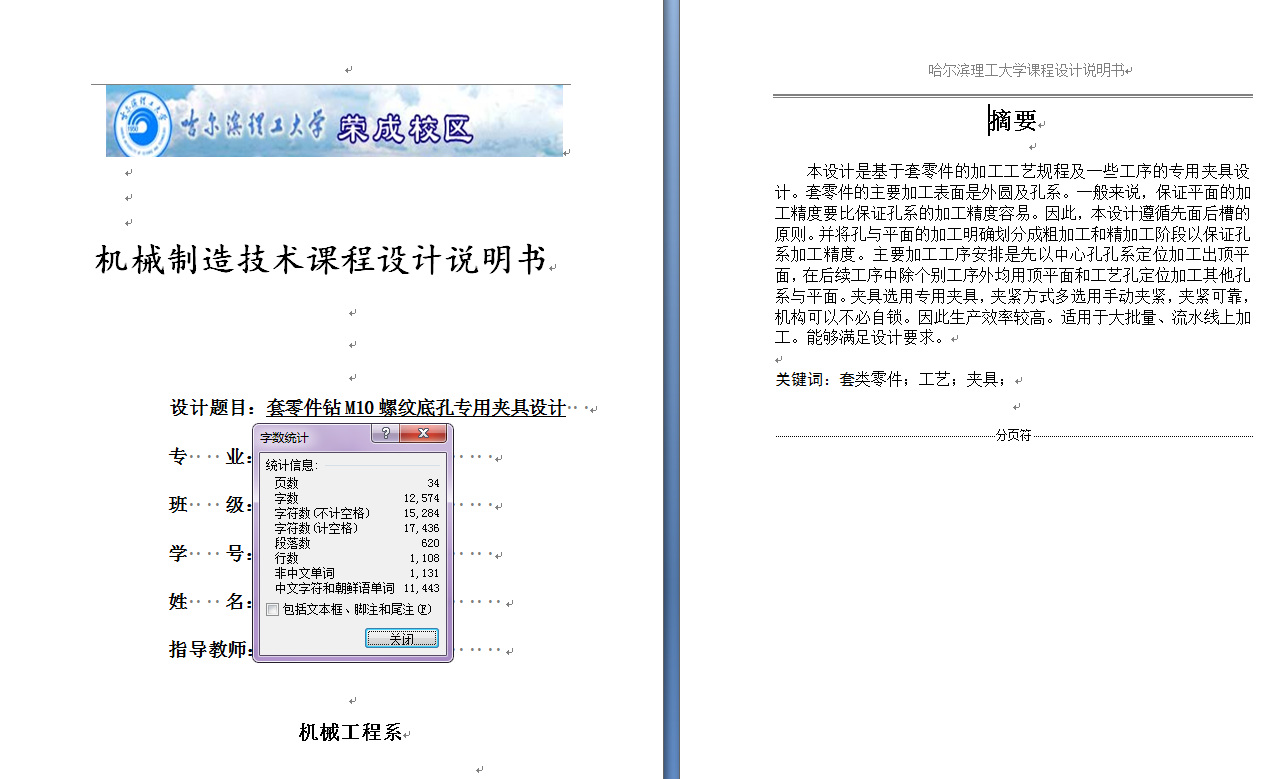The image size is (1267, 779).
Task: Click the 班级 label on cover page
Action: pyautogui.click(x=211, y=505)
